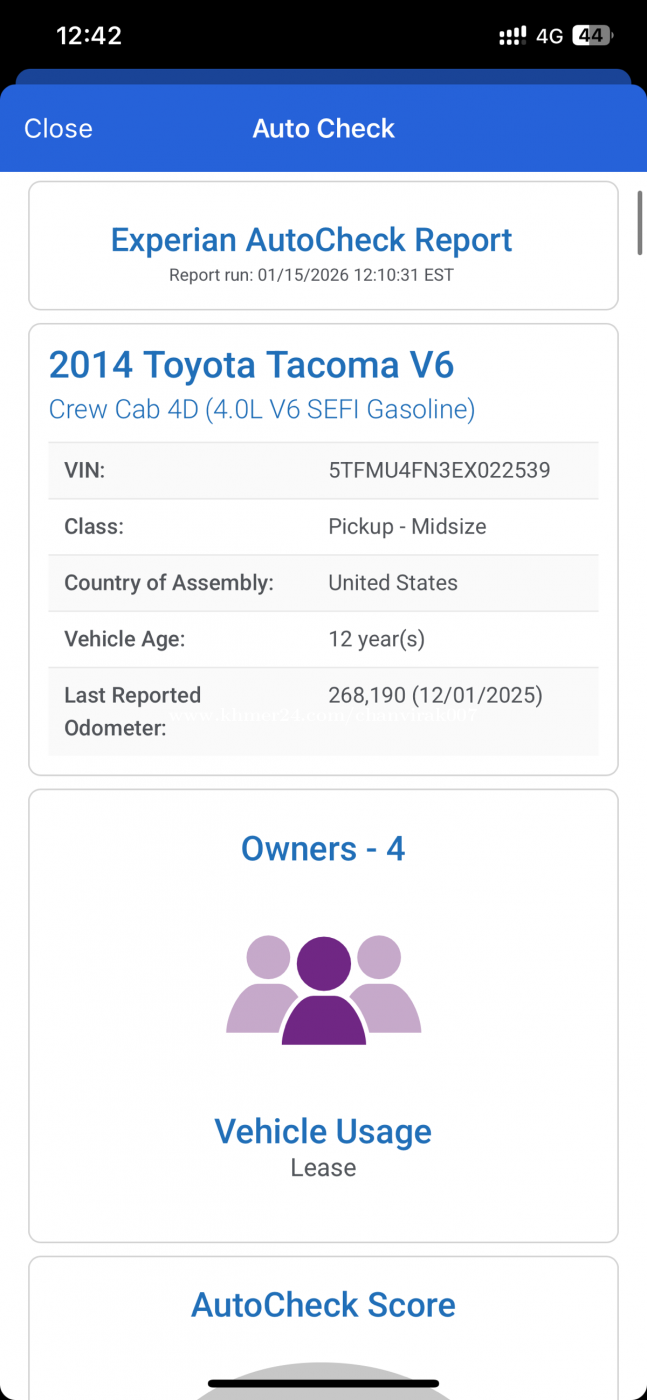Click the Country of Assembly row
647x1400 pixels.
tap(323, 583)
